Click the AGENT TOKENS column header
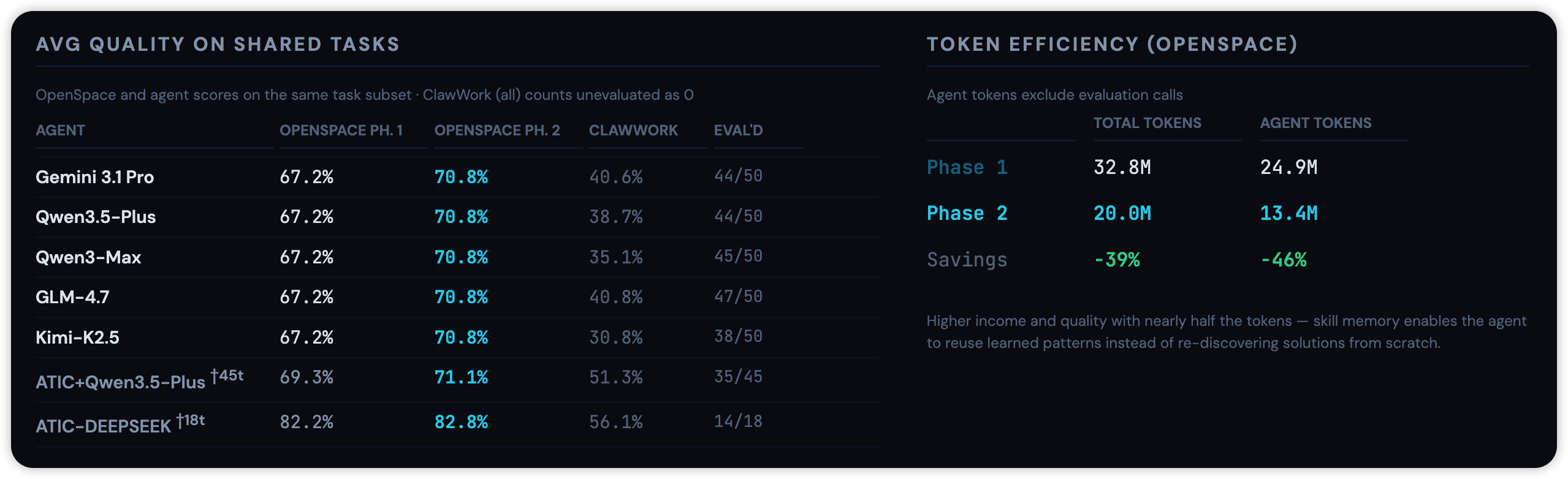Screen dimensions: 1568x479 (1315, 123)
